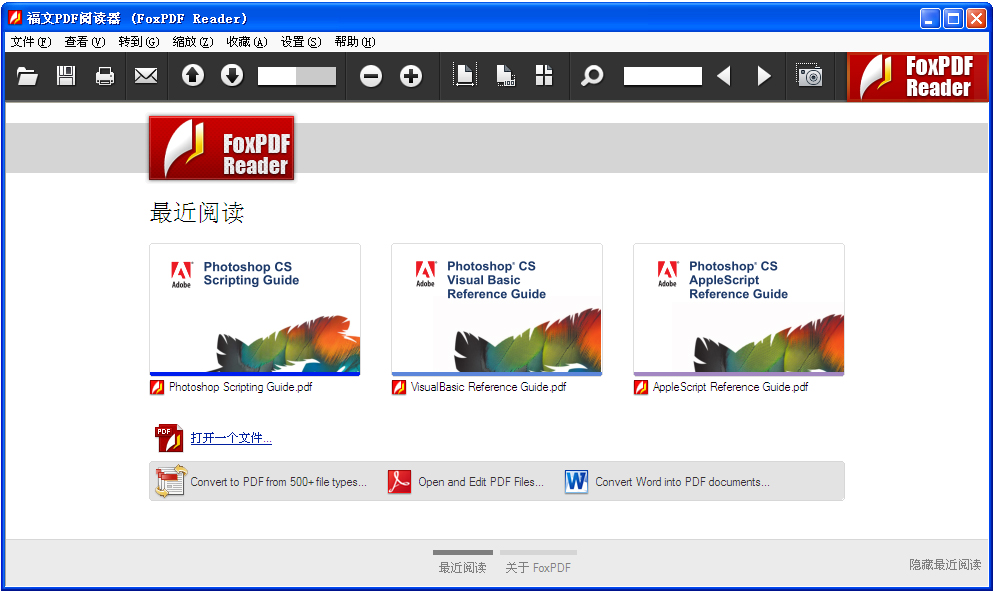Switch to the 关于 FoxPDF tab

pos(538,563)
